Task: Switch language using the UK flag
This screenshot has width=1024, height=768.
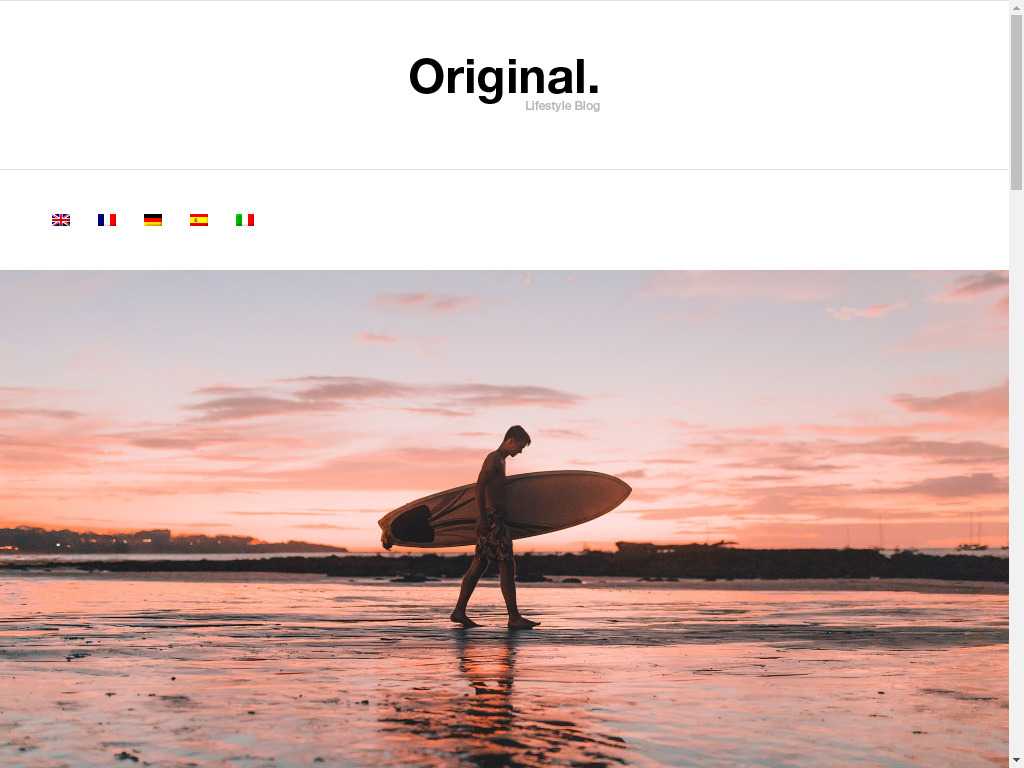Action: 61,220
